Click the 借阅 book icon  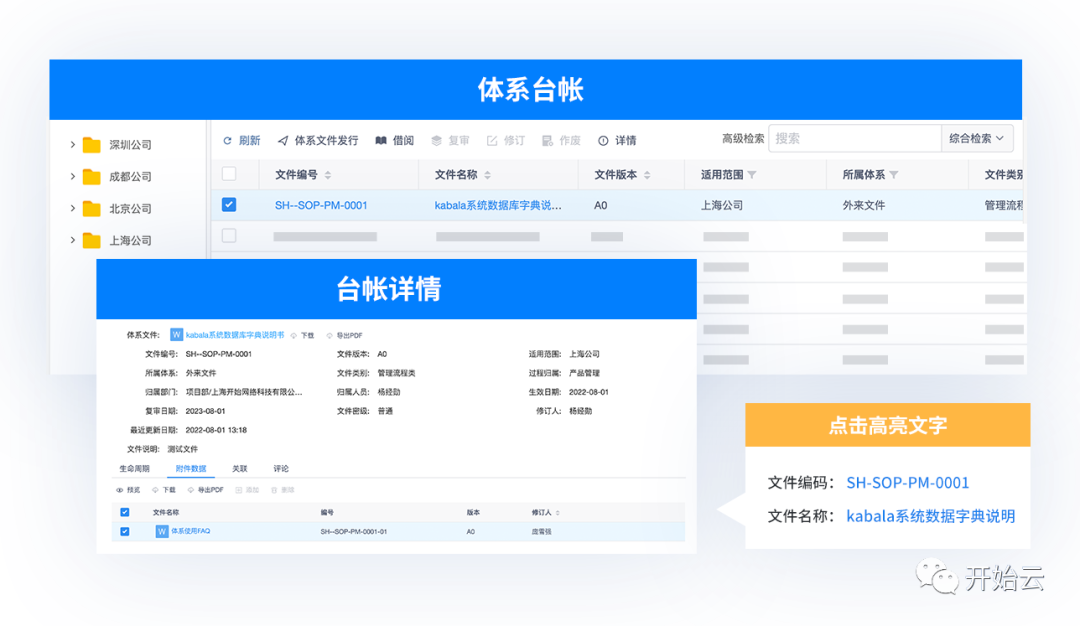(381, 141)
